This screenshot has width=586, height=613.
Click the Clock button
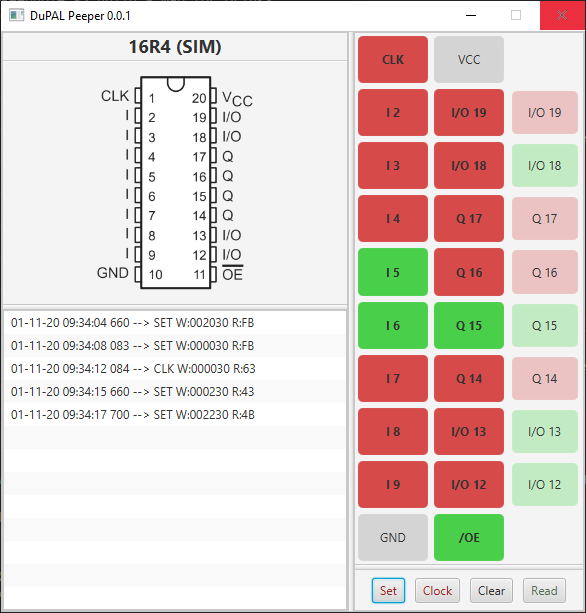point(437,590)
